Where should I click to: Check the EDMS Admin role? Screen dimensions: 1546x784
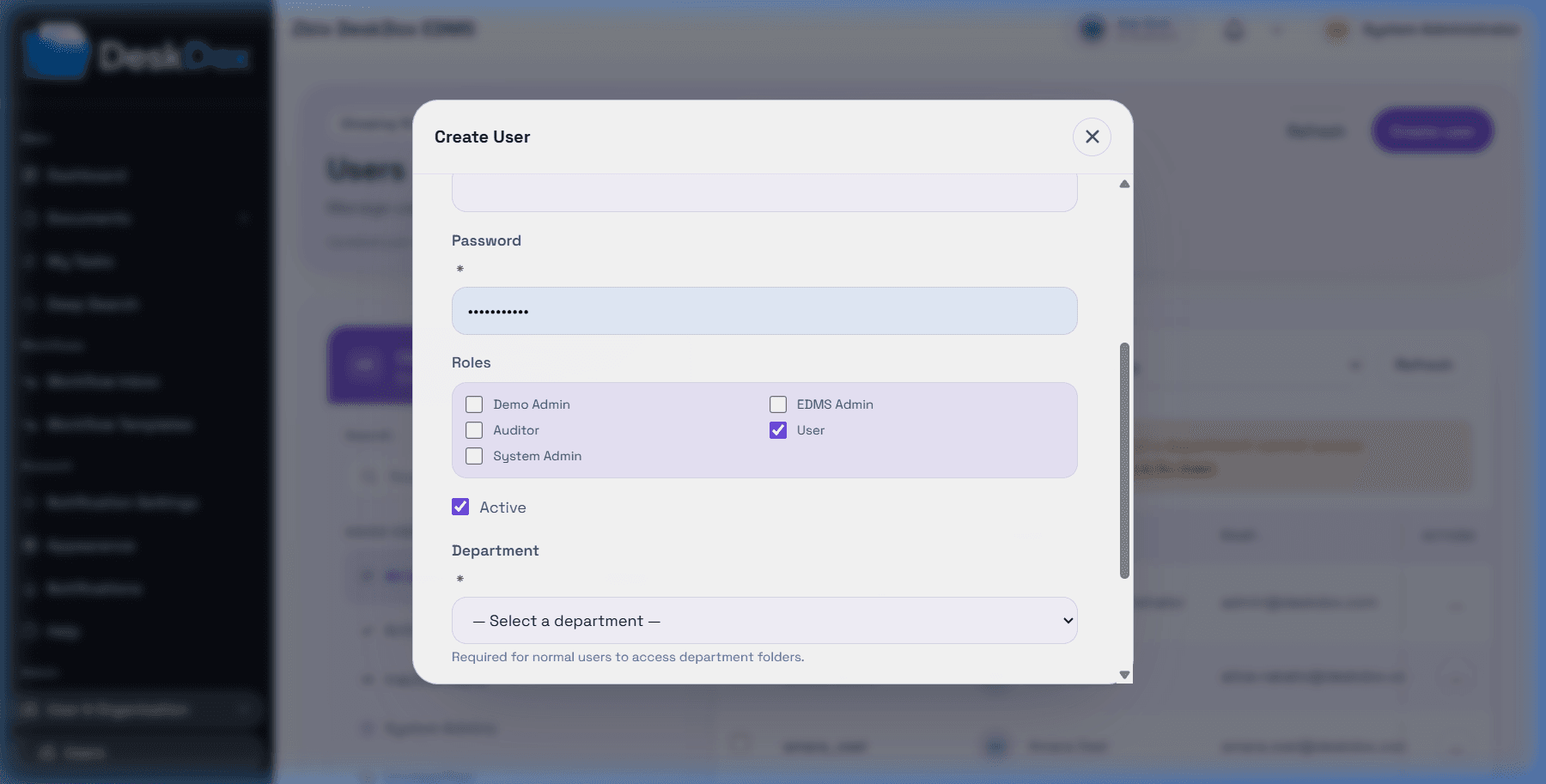[x=778, y=404]
